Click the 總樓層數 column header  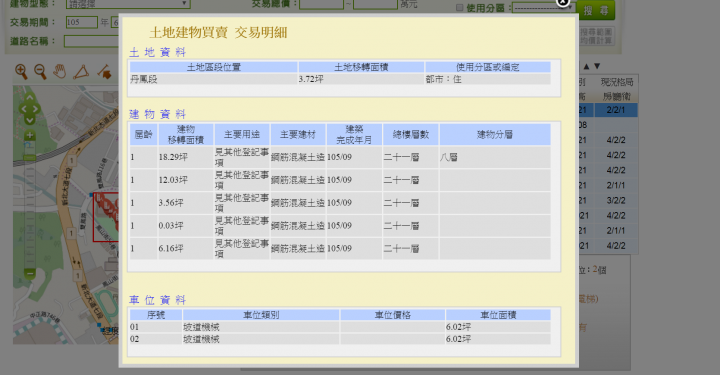[x=411, y=134]
